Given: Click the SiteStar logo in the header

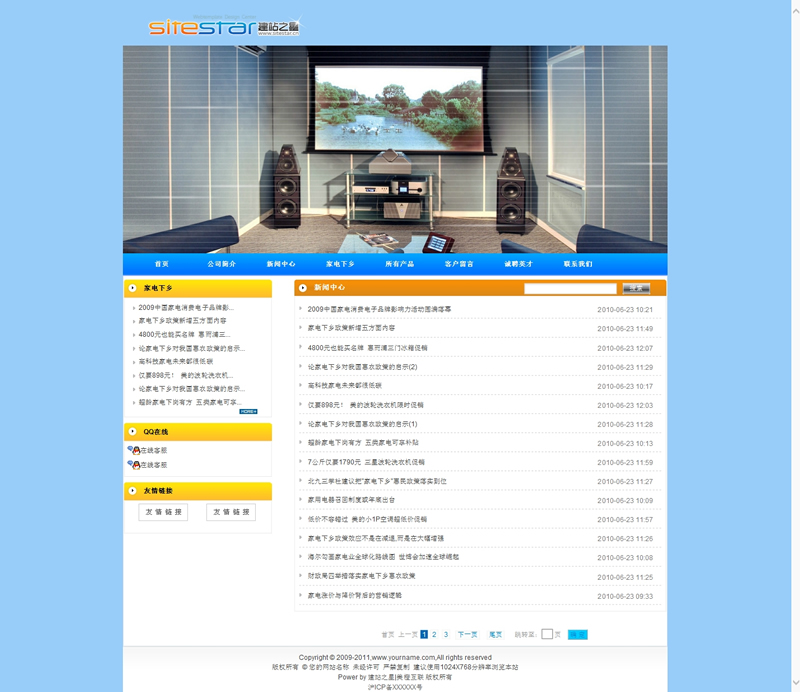Looking at the screenshot, I should [x=224, y=27].
